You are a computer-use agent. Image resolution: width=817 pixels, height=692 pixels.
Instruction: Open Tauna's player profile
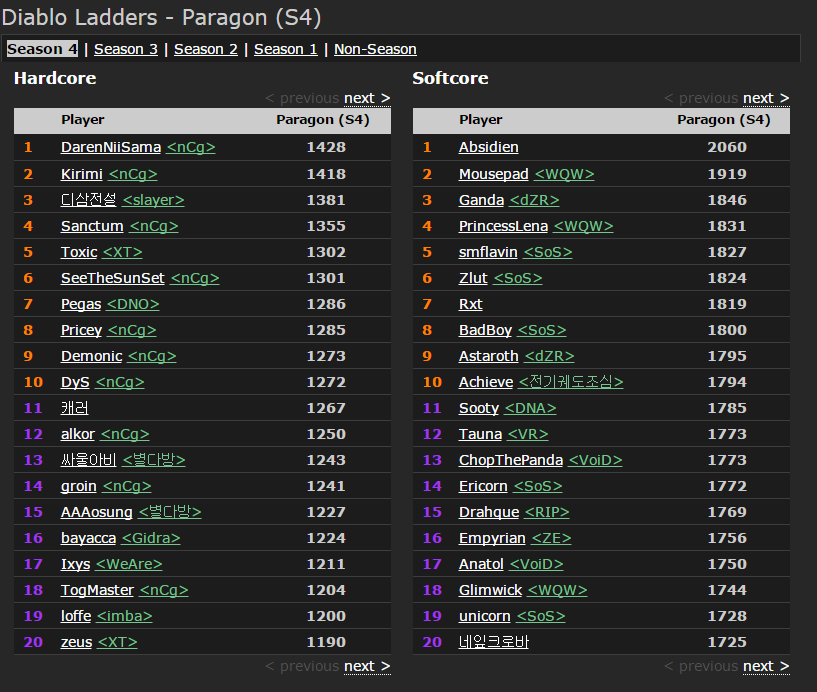(480, 434)
